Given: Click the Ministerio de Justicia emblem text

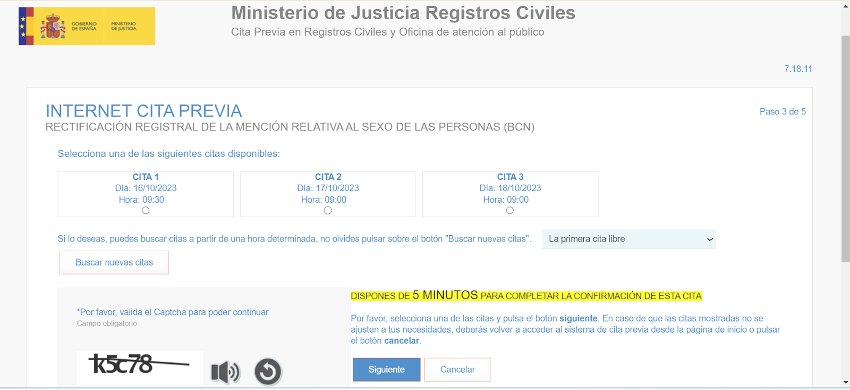Looking at the screenshot, I should click(x=124, y=26).
